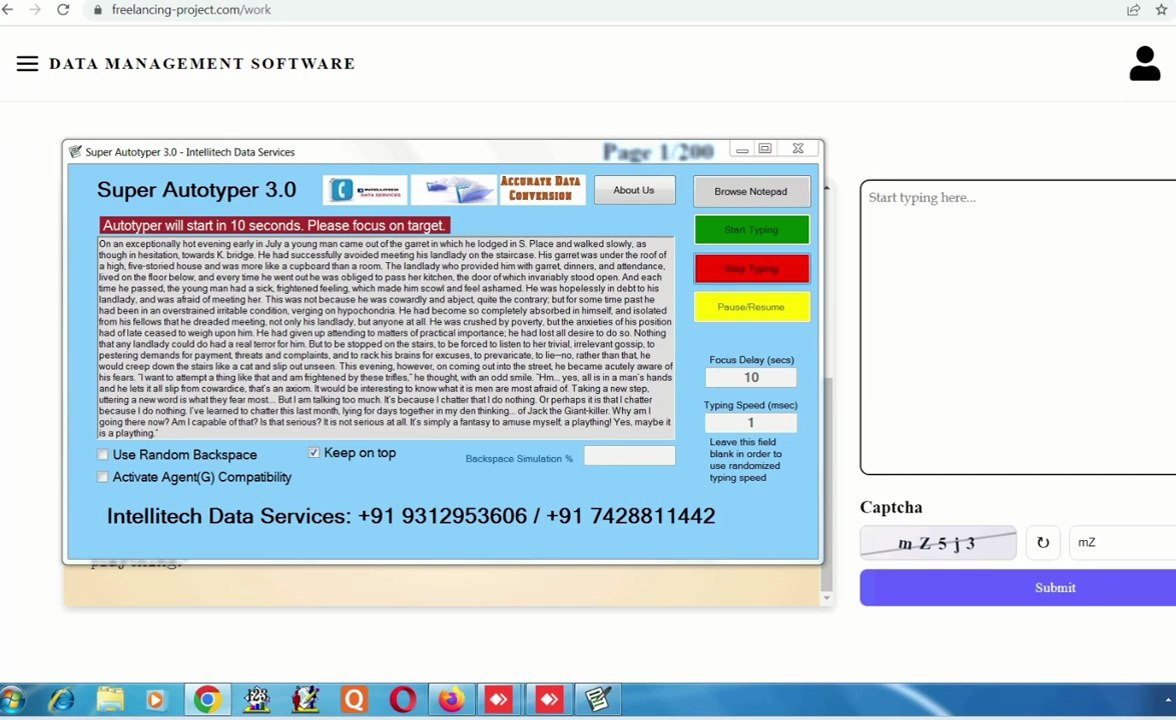The image size is (1176, 720).
Task: Launch Opera browser from taskbar
Action: pyautogui.click(x=403, y=700)
